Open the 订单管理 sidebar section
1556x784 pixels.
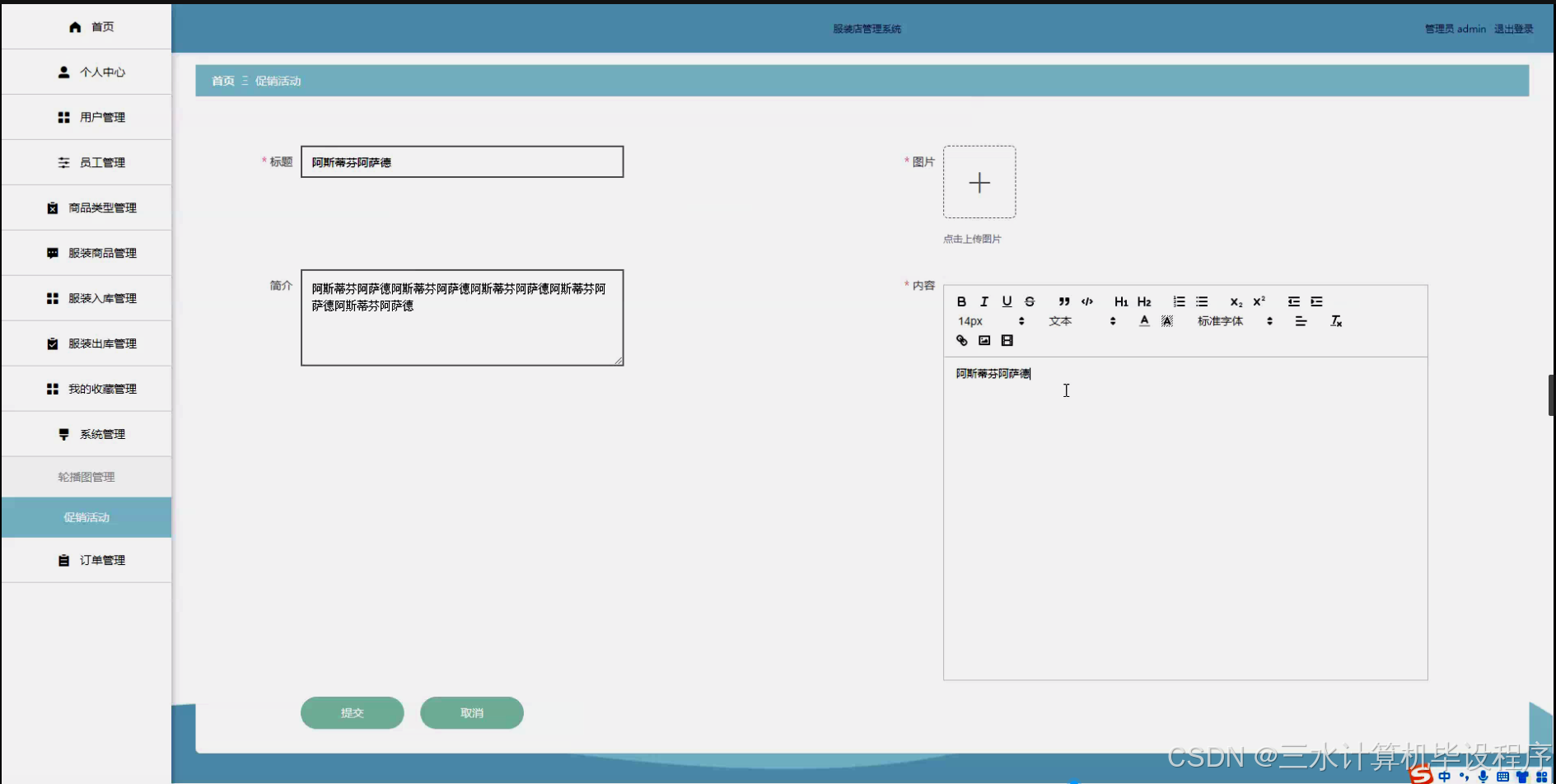(x=102, y=560)
